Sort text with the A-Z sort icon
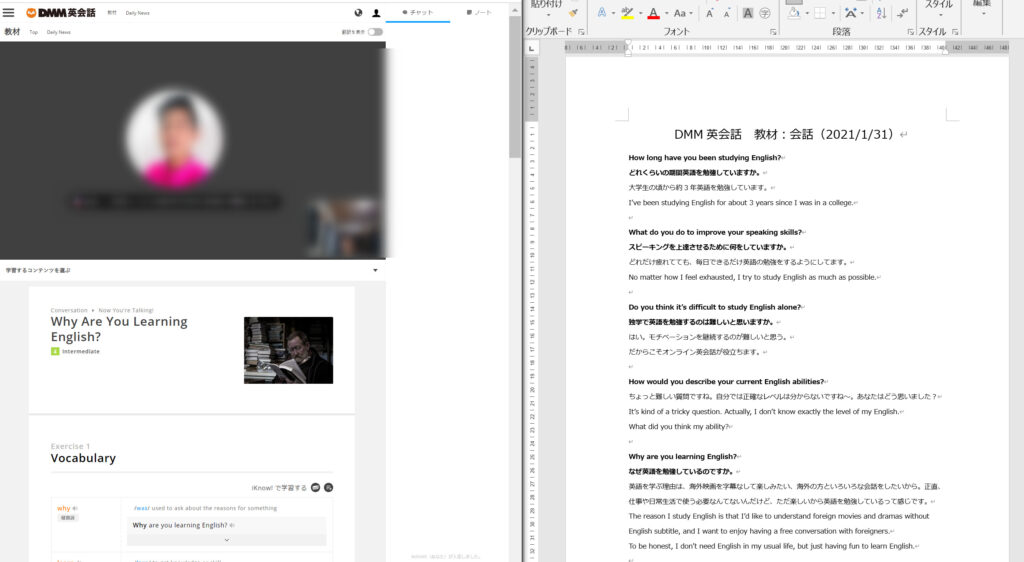The height and width of the screenshot is (562, 1024). (x=881, y=13)
